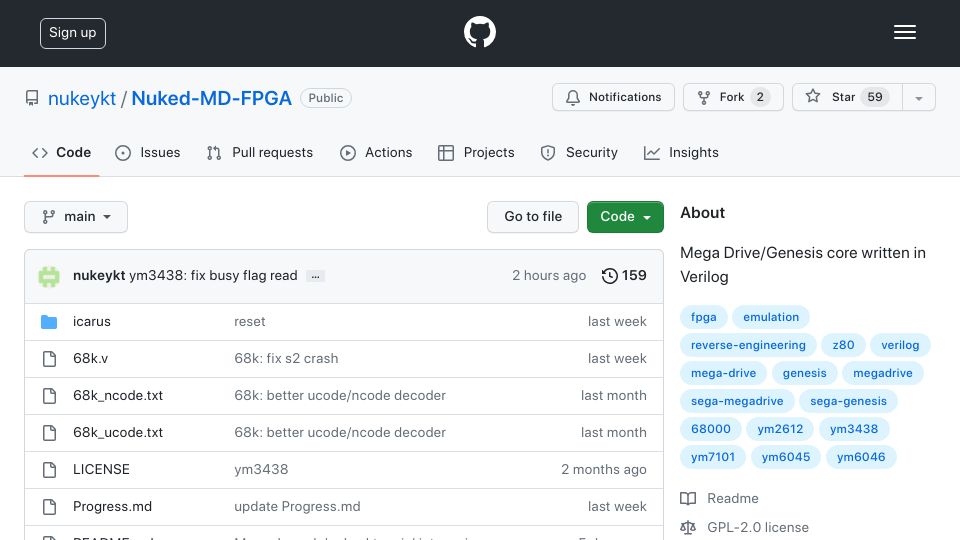The height and width of the screenshot is (540, 960).
Task: Open the nukeykt owner link
Action: pos(82,98)
